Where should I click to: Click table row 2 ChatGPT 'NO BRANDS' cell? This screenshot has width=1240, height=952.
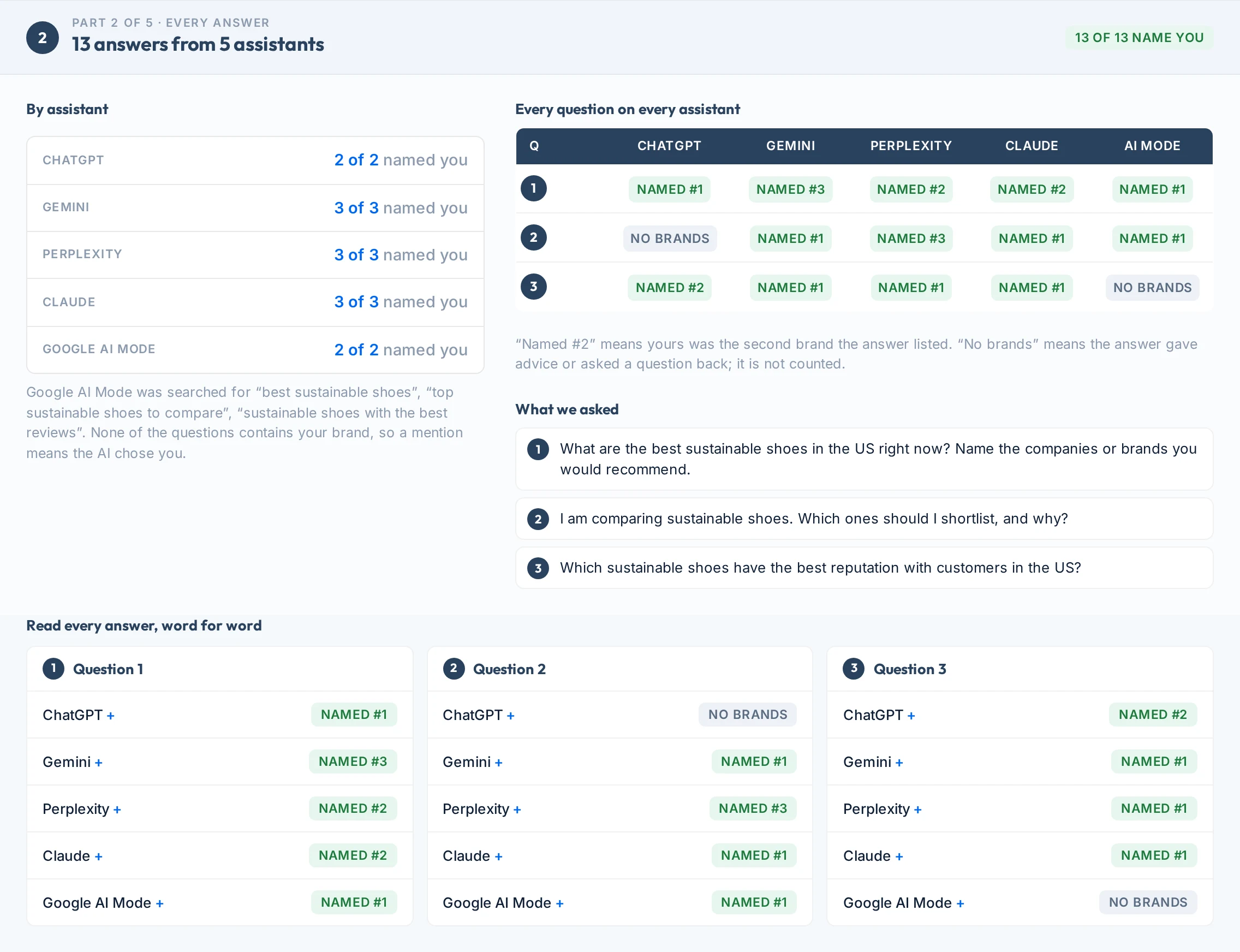pyautogui.click(x=670, y=239)
